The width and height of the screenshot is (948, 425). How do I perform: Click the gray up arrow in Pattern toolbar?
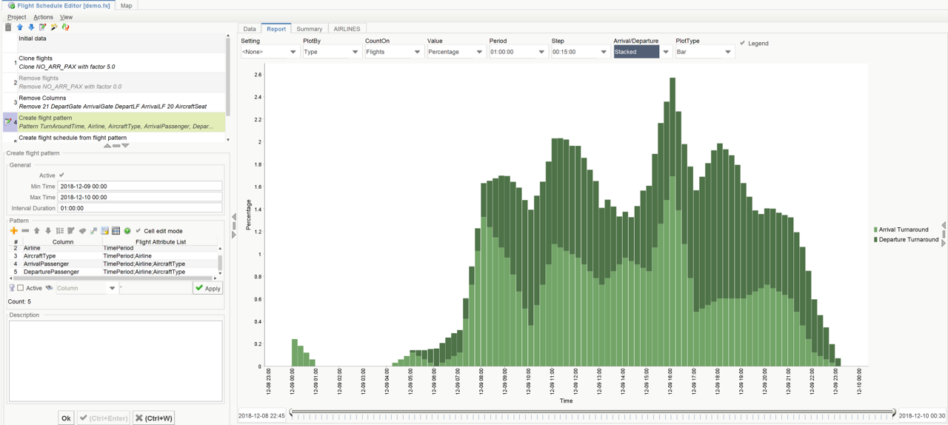(36, 231)
